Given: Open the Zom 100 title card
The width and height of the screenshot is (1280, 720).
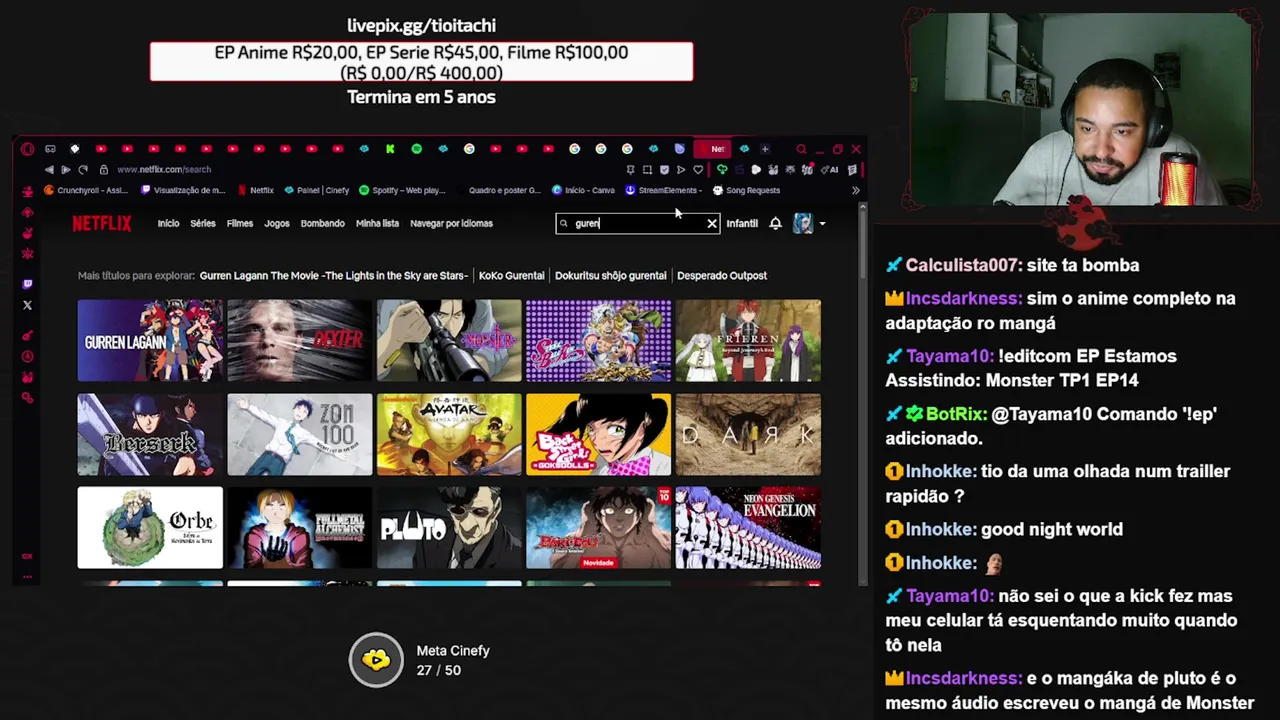Looking at the screenshot, I should [x=300, y=434].
